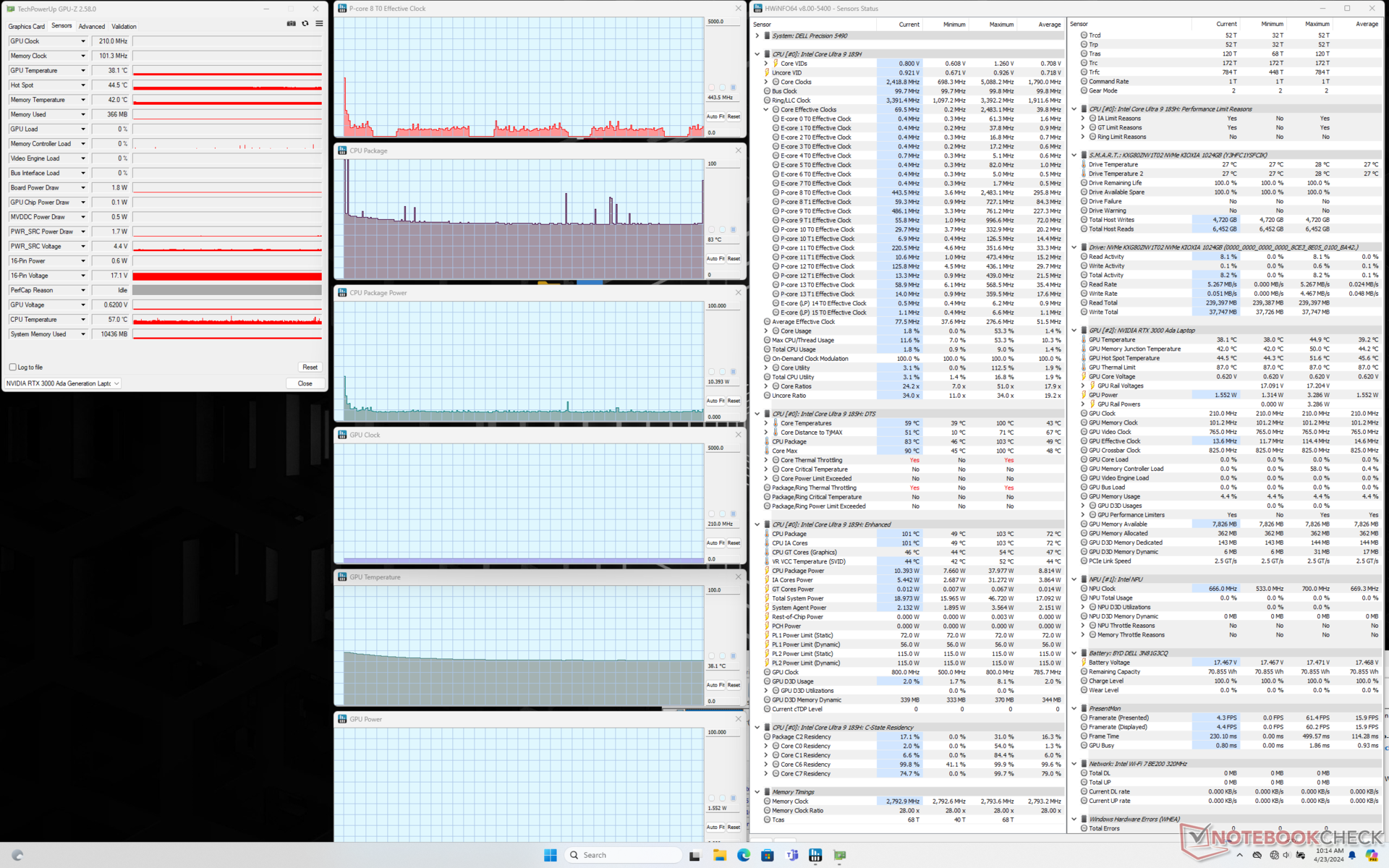Open Microsoft Store from the taskbar
Screen dimensions: 1389x868
[768, 855]
